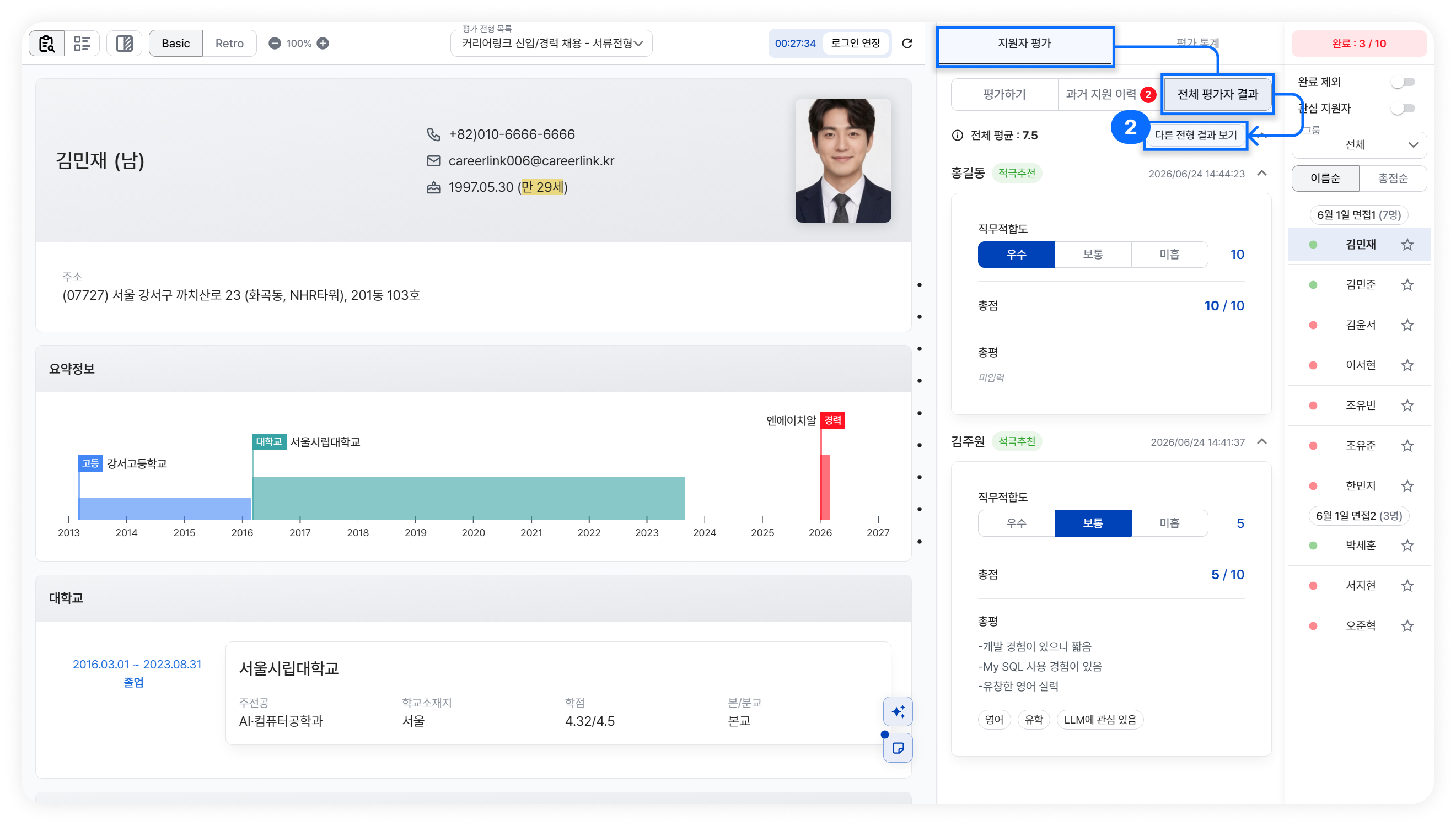Select Retro view mode
This screenshot has height=826, width=1456.
[229, 43]
